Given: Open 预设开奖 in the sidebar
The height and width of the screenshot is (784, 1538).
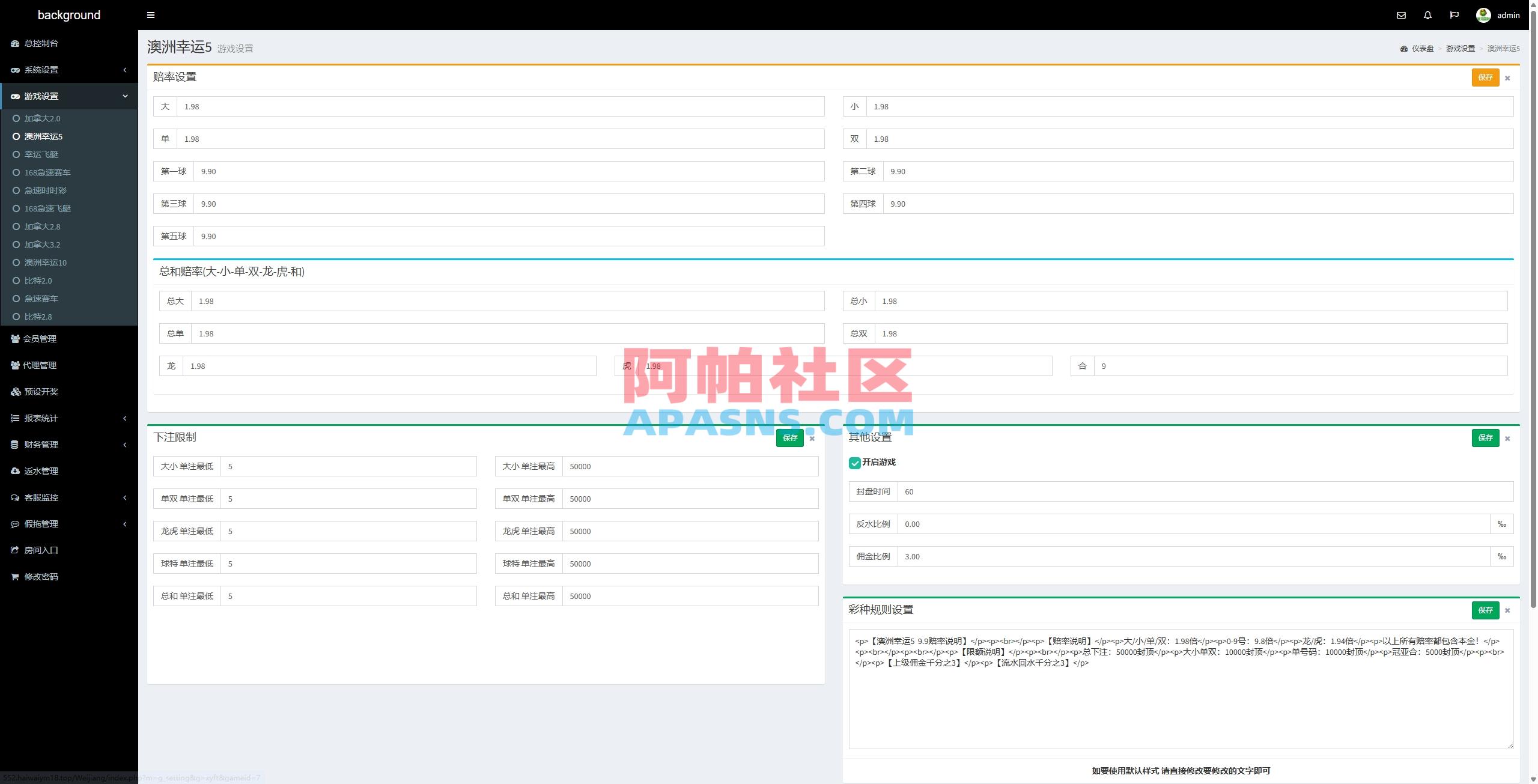Looking at the screenshot, I should (41, 392).
